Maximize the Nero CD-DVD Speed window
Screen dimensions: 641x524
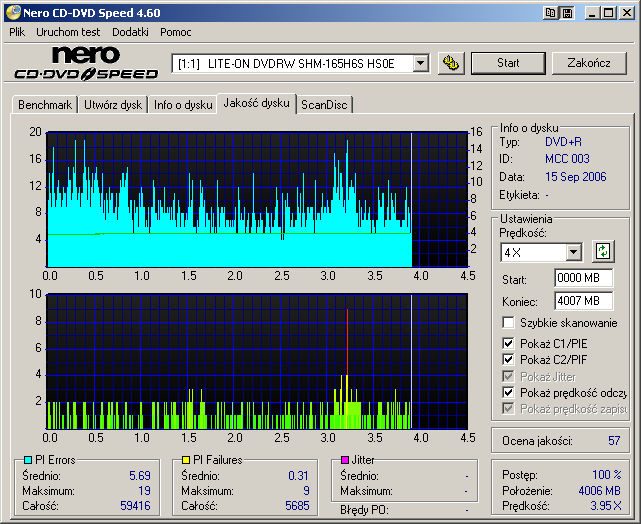click(608, 13)
